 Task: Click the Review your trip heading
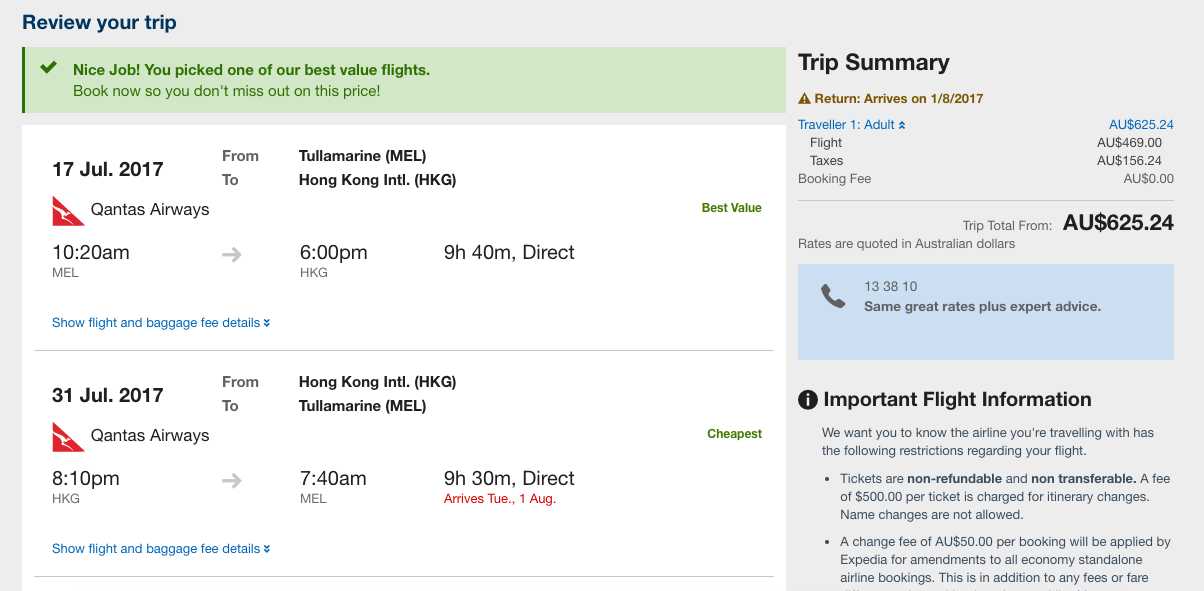click(x=99, y=22)
